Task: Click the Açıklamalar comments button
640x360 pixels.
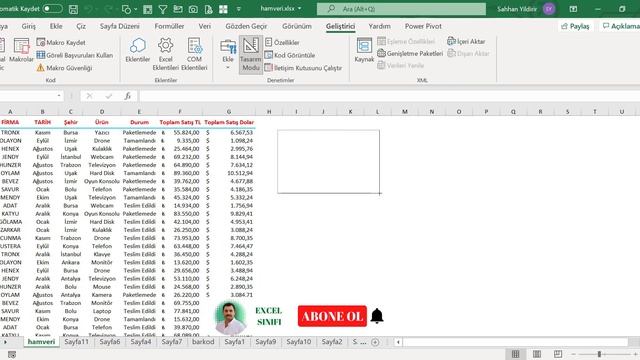Action: [620, 26]
